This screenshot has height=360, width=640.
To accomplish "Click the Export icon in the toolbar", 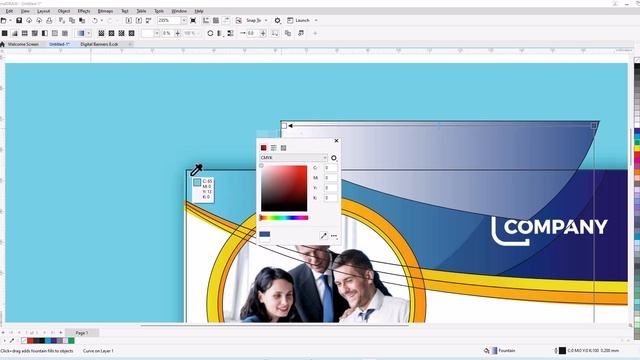I will pos(139,20).
